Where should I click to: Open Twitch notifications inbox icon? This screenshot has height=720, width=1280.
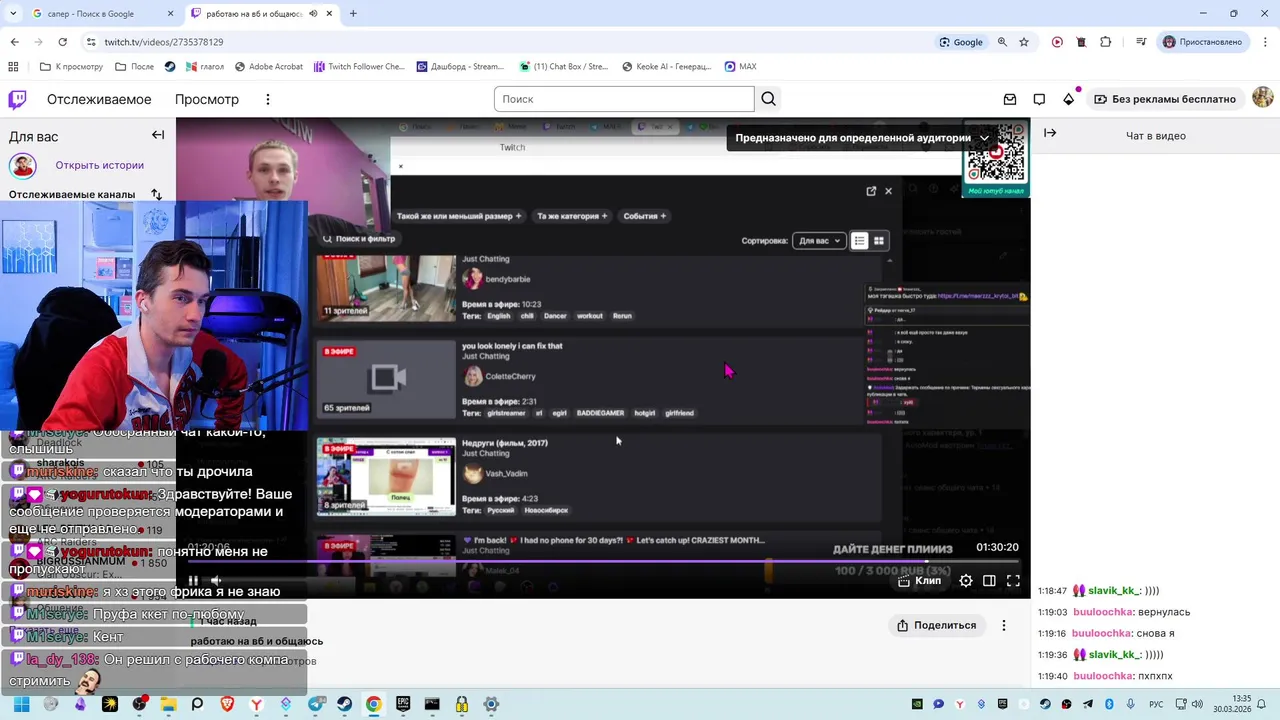click(1010, 99)
